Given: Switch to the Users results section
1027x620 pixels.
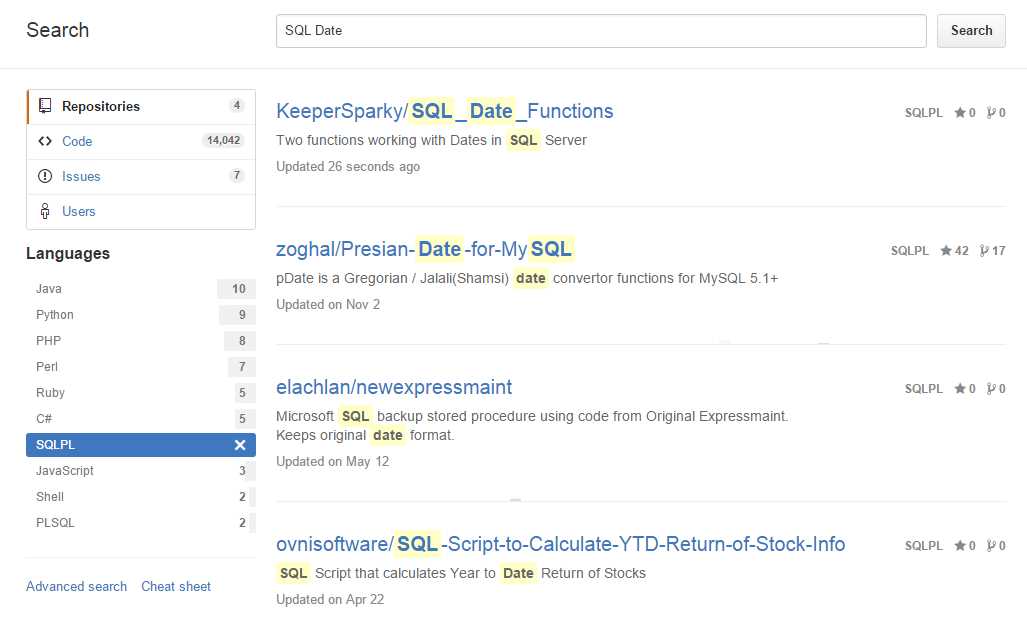Looking at the screenshot, I should point(80,211).
